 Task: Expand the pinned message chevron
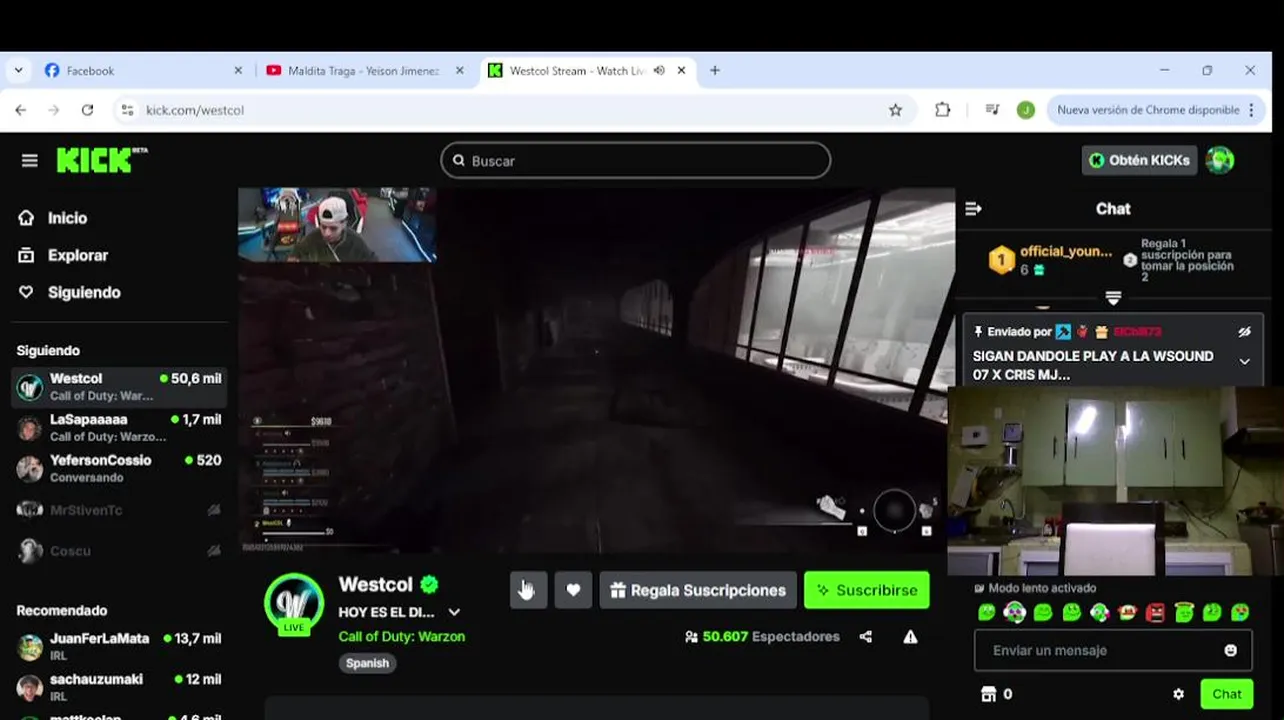[1244, 361]
